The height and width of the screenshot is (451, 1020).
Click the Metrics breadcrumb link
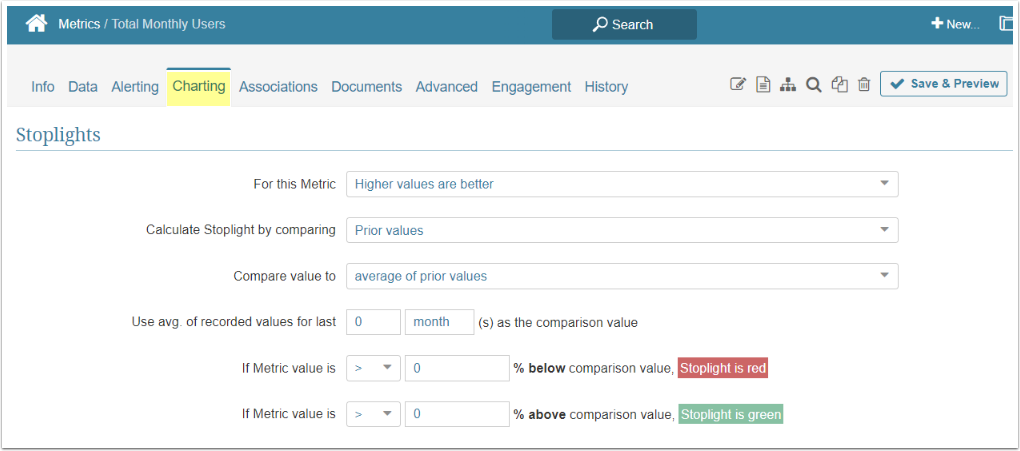(x=79, y=24)
